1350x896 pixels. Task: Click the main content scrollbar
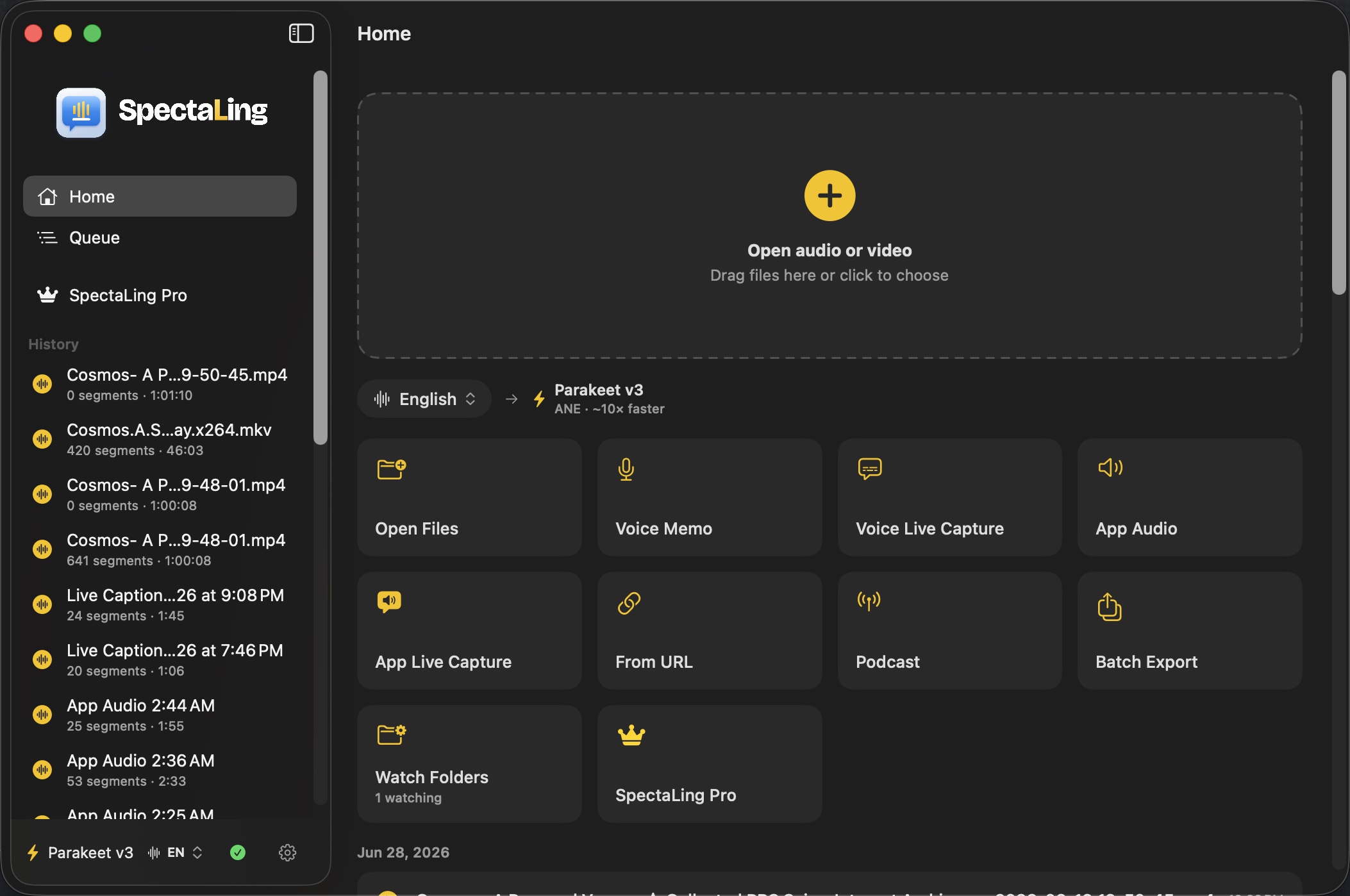pos(1339,183)
